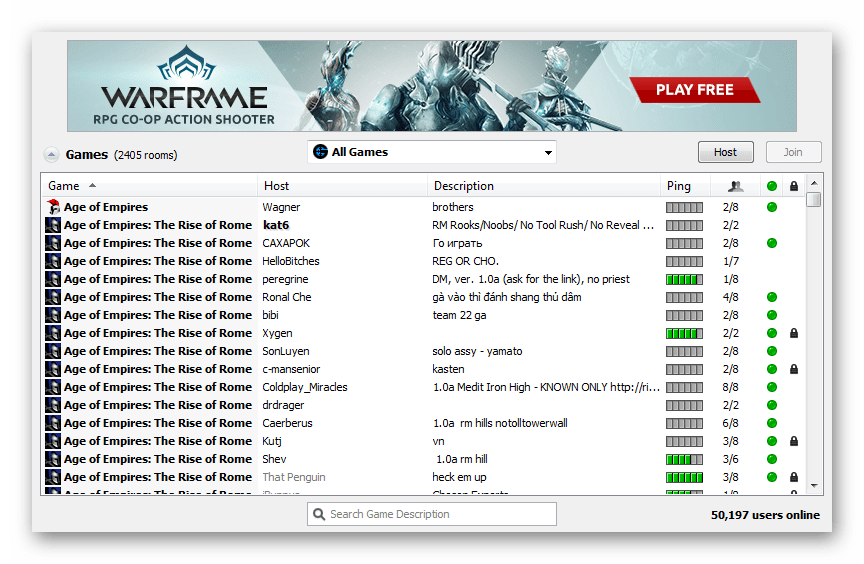Sort rooms by the Ping column
The height and width of the screenshot is (564, 864).
pos(678,186)
